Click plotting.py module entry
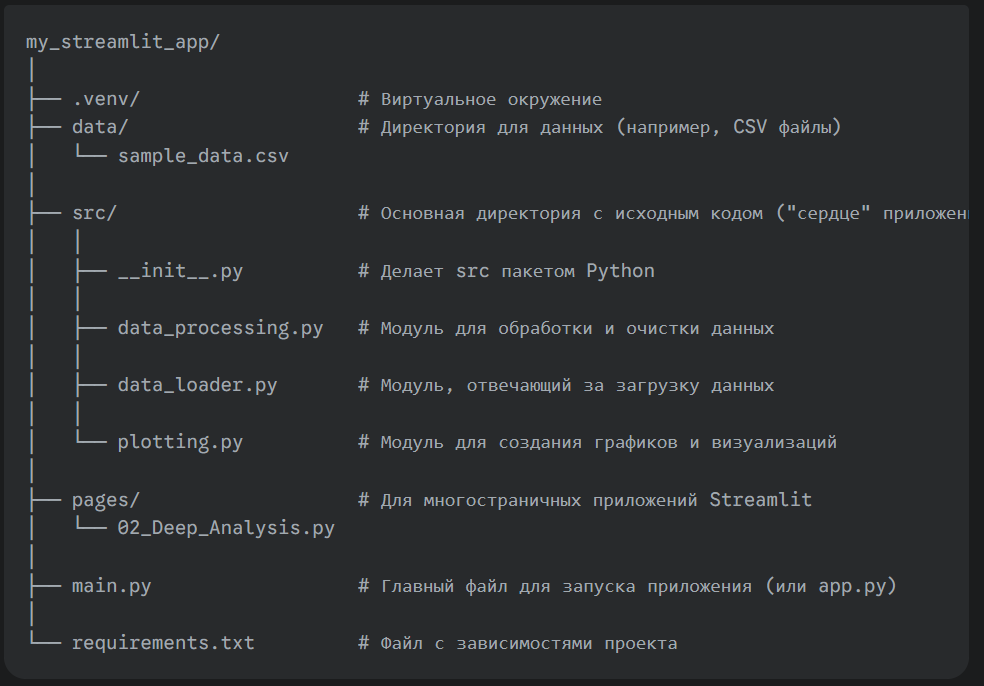The image size is (984, 686). pos(180,442)
